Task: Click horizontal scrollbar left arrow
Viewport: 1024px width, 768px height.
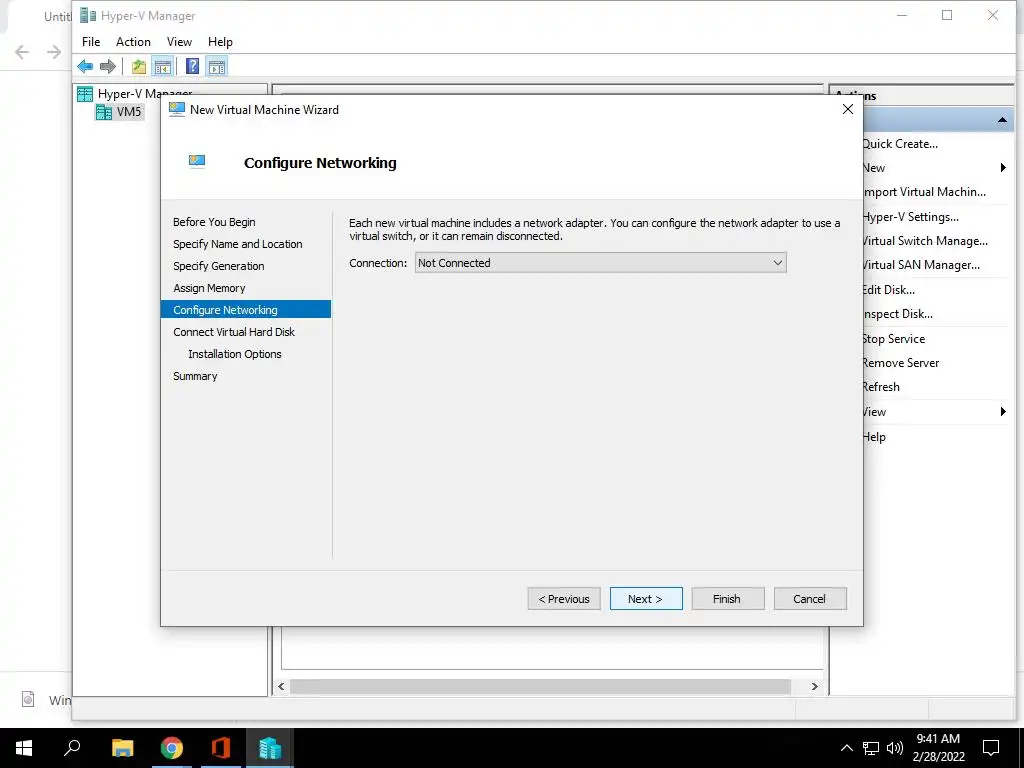Action: pyautogui.click(x=281, y=686)
